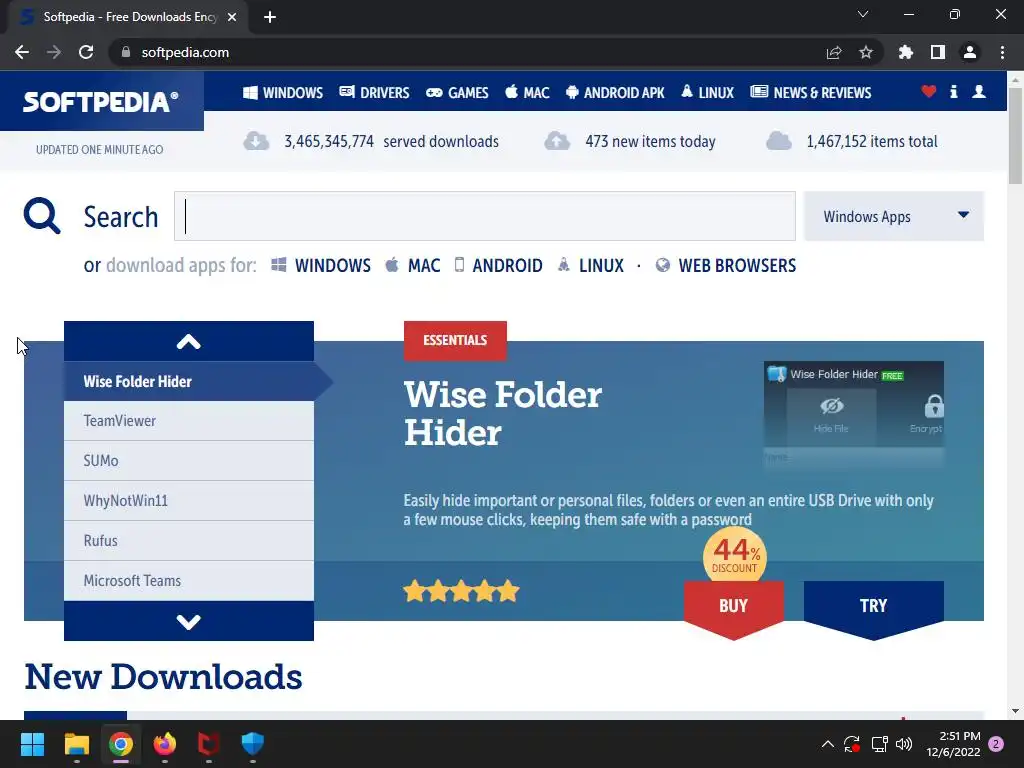Follow the WEB BROWSERS link
The width and height of the screenshot is (1024, 768).
click(726, 266)
